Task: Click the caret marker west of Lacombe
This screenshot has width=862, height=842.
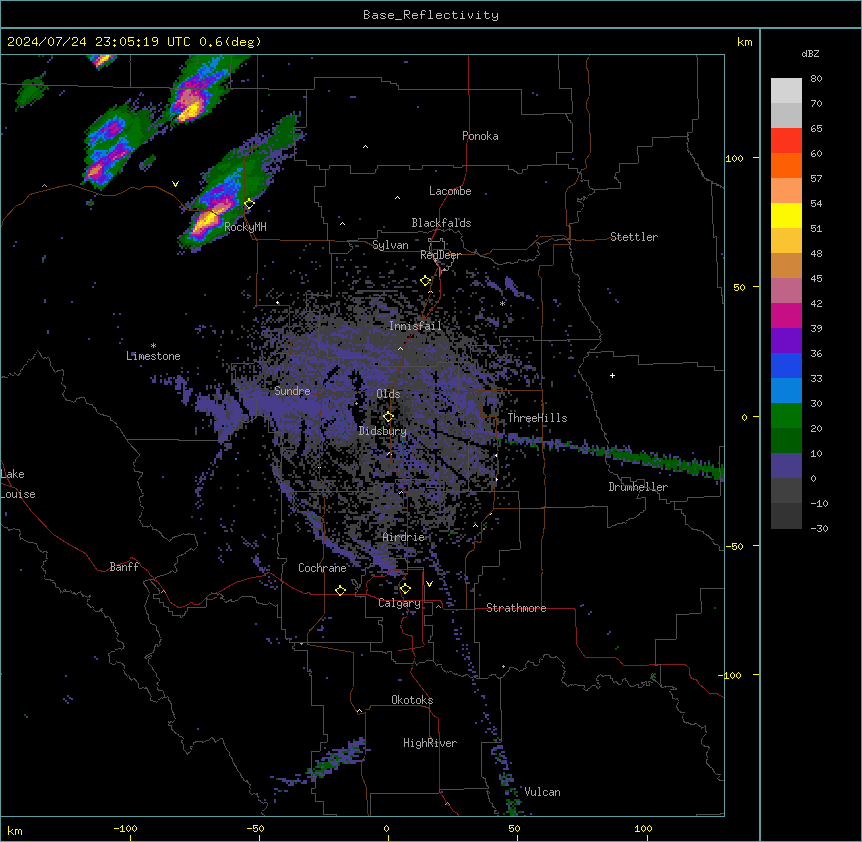Action: [397, 197]
